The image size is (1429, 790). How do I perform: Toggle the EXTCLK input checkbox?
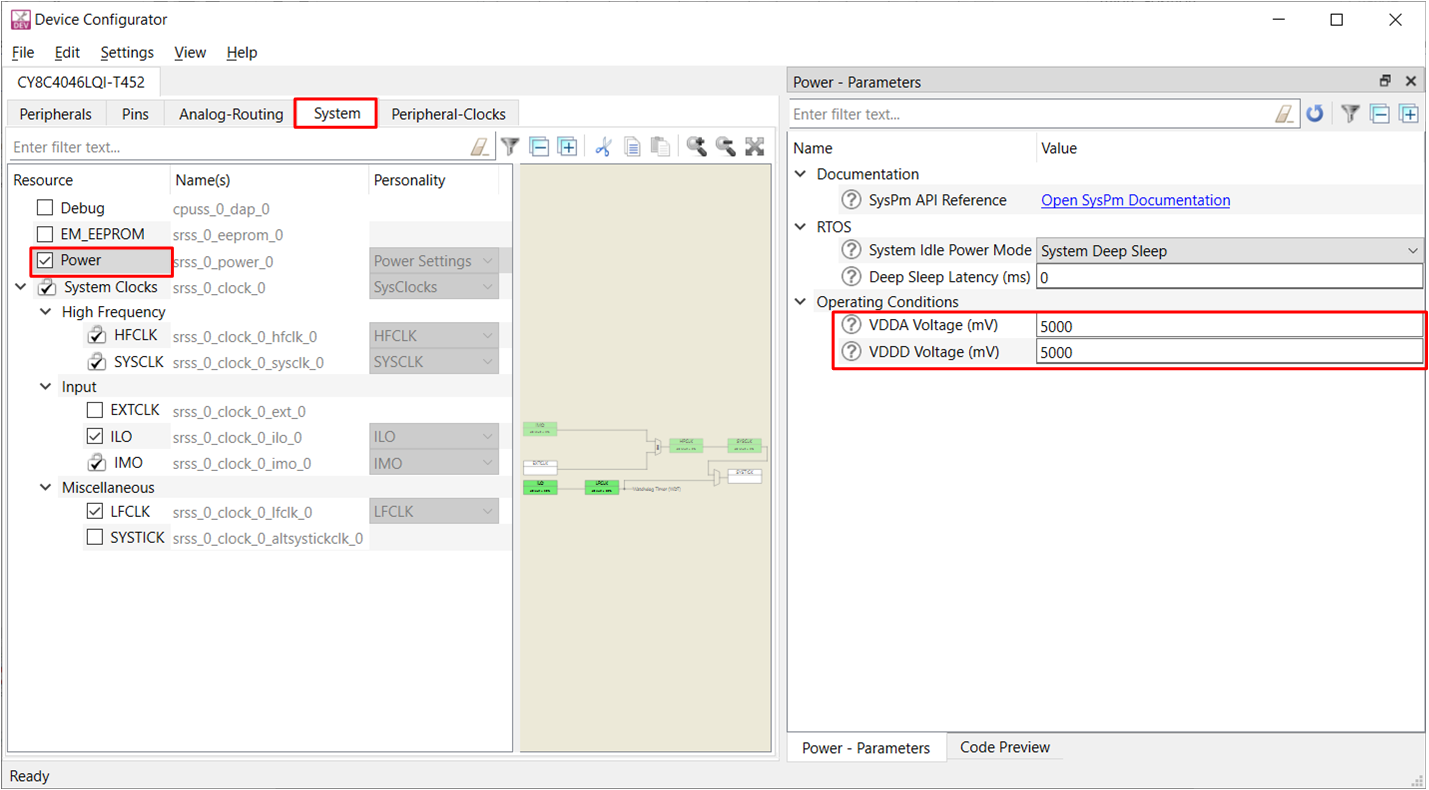(x=95, y=410)
